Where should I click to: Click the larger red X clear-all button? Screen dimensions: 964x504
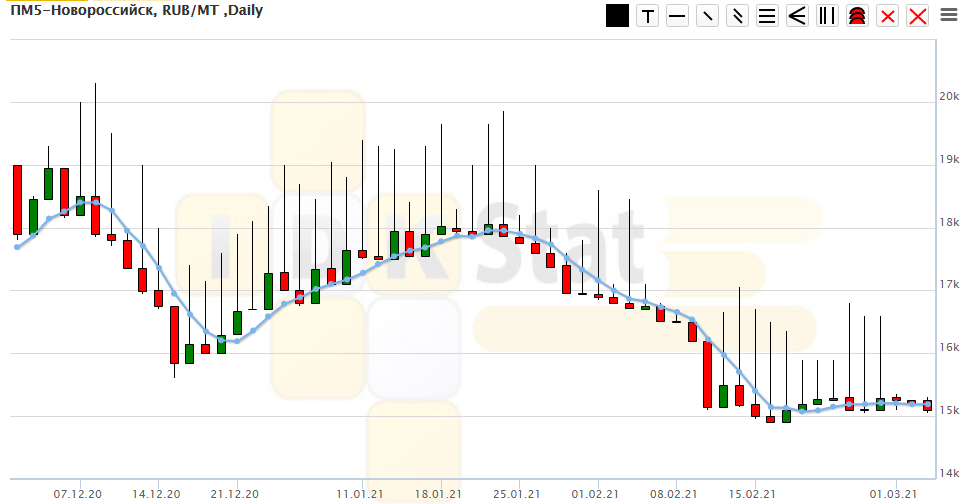[917, 16]
